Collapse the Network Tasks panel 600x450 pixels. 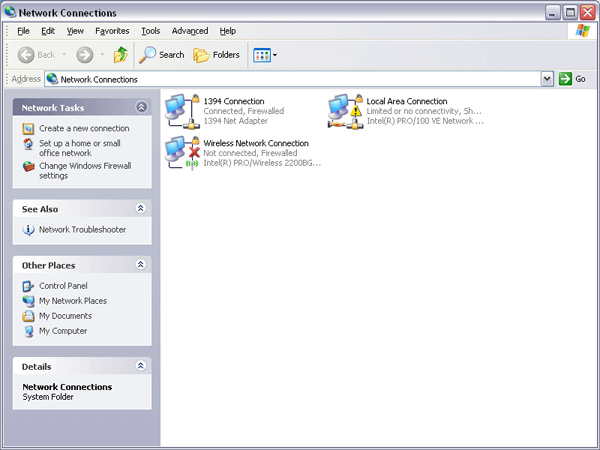[x=141, y=107]
